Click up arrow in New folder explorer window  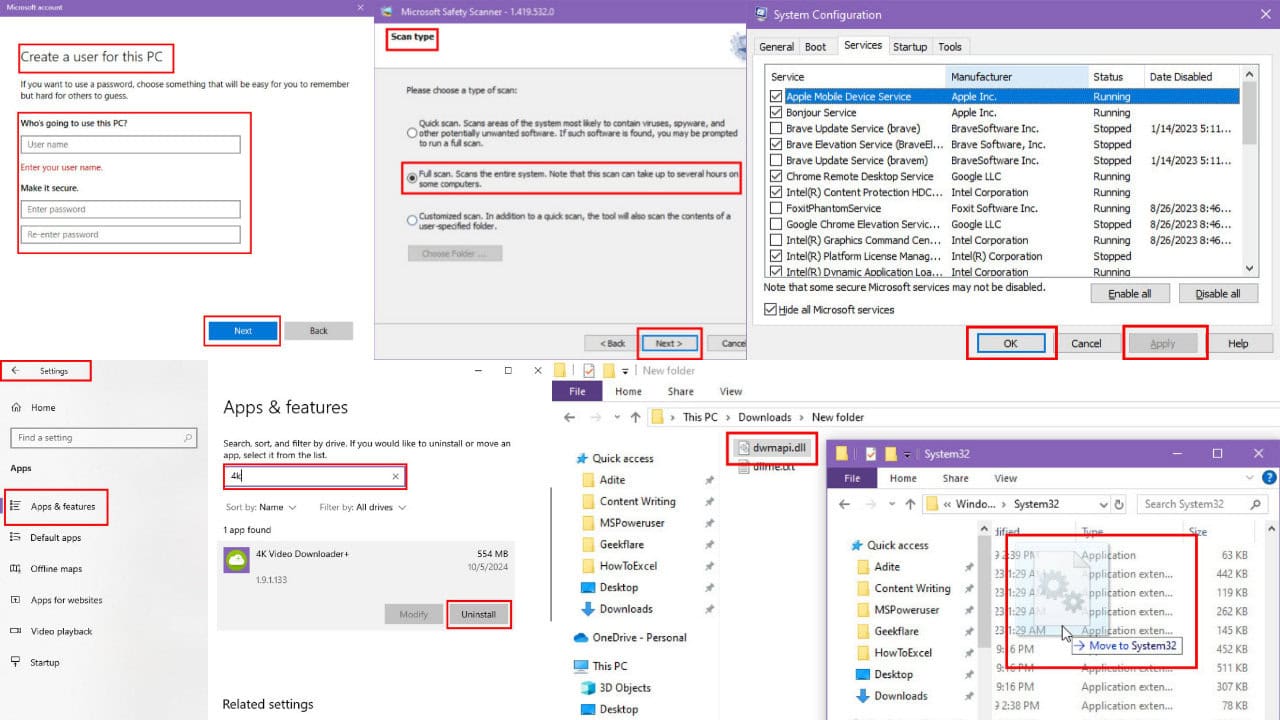pyautogui.click(x=635, y=417)
